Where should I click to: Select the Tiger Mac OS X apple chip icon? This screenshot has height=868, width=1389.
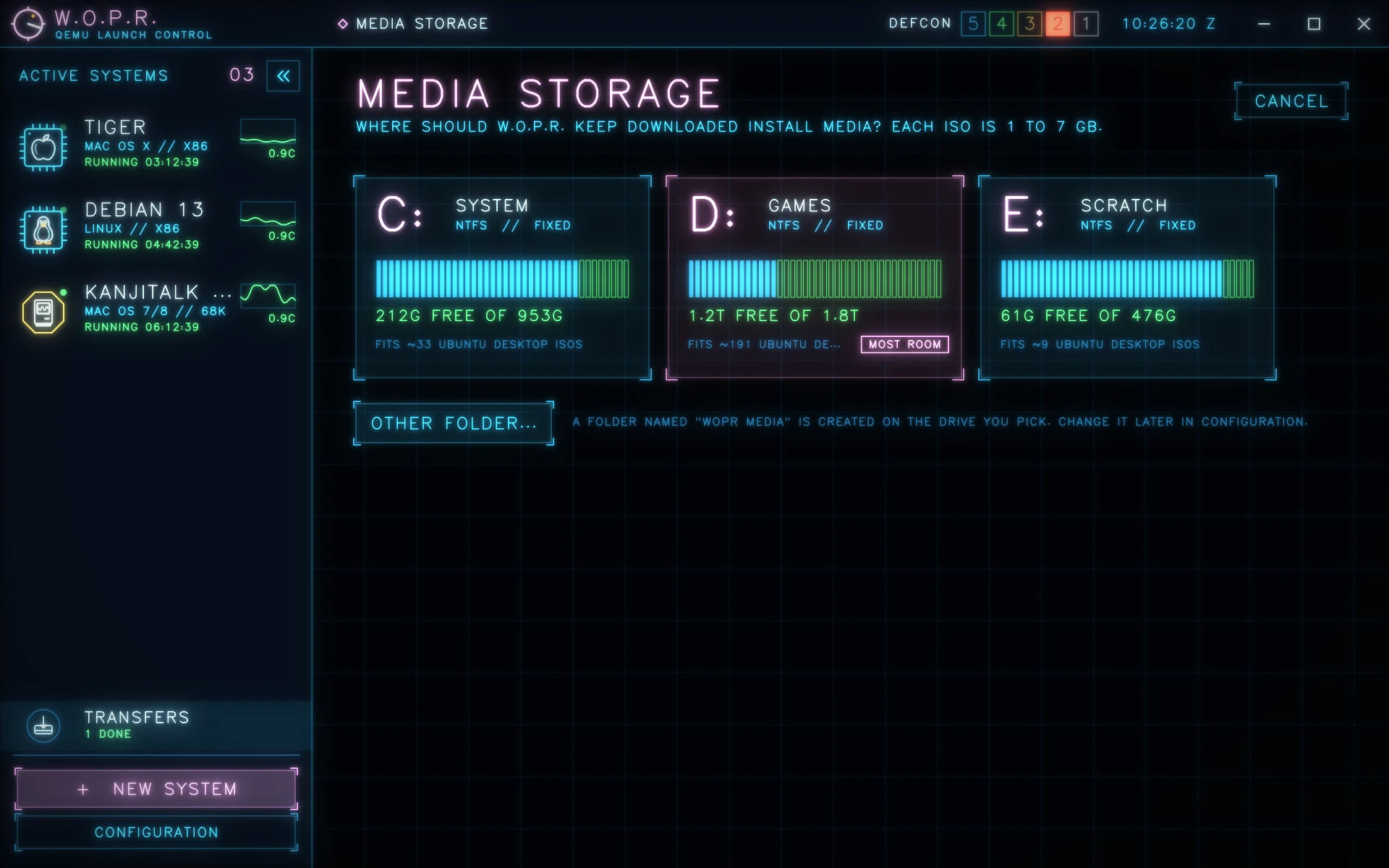[43, 148]
